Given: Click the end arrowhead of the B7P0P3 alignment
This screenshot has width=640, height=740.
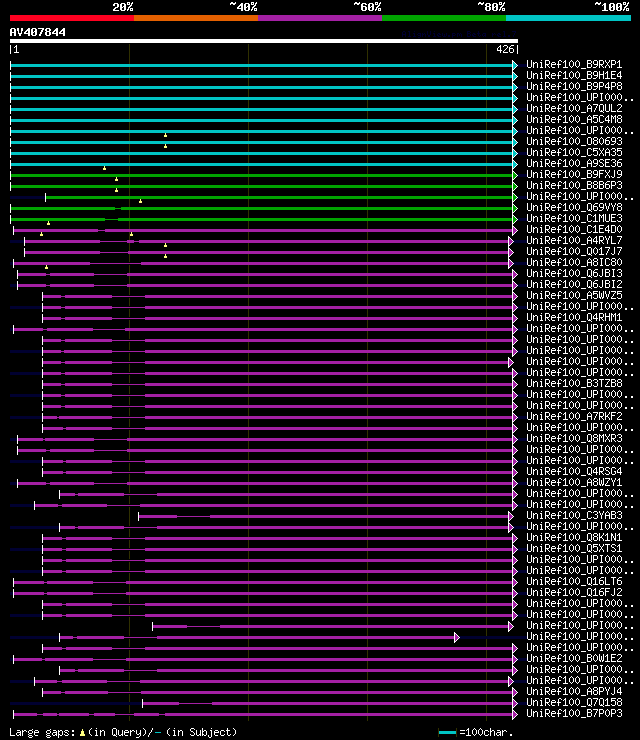Looking at the screenshot, I should tap(515, 715).
